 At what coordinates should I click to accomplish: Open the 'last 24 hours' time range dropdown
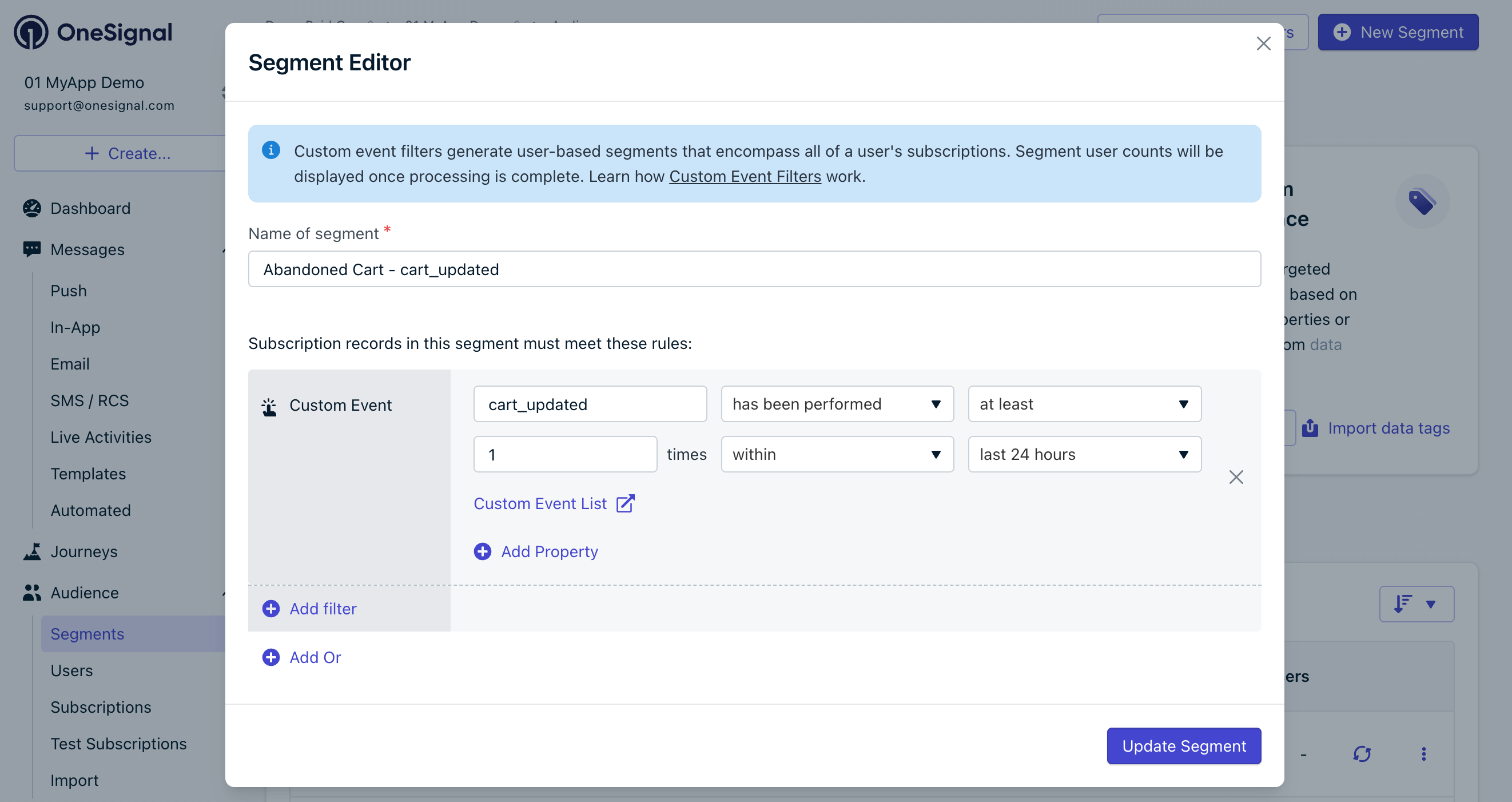click(x=1084, y=454)
